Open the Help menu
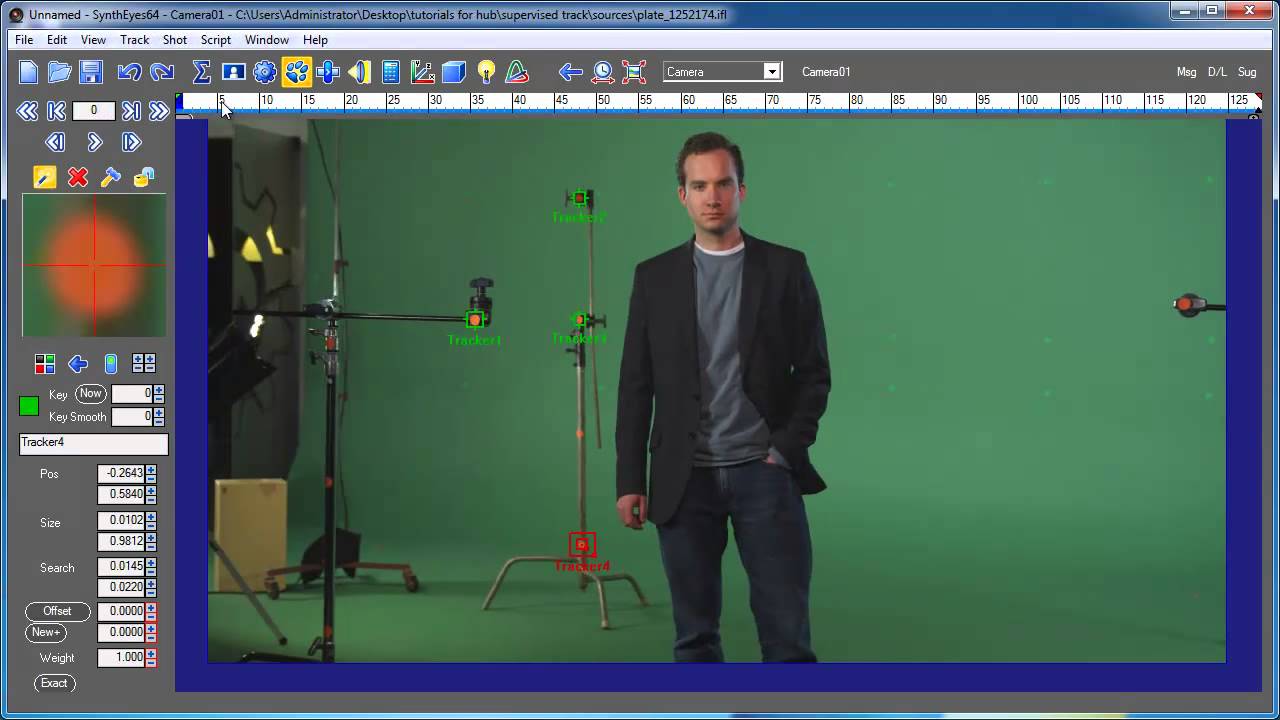1280x720 pixels. click(x=315, y=40)
